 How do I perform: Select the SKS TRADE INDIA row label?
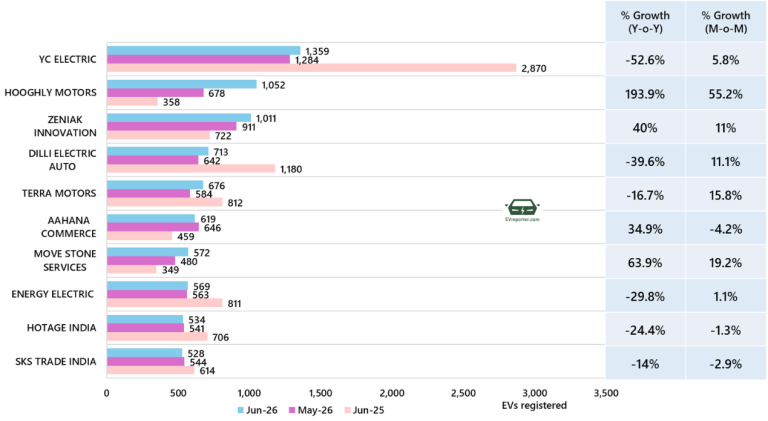click(x=55, y=362)
